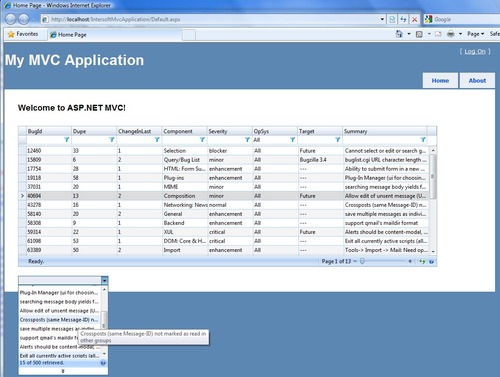Screen dimensions: 500x377
Task: Open the Page menu dropdown
Action: [476, 34]
